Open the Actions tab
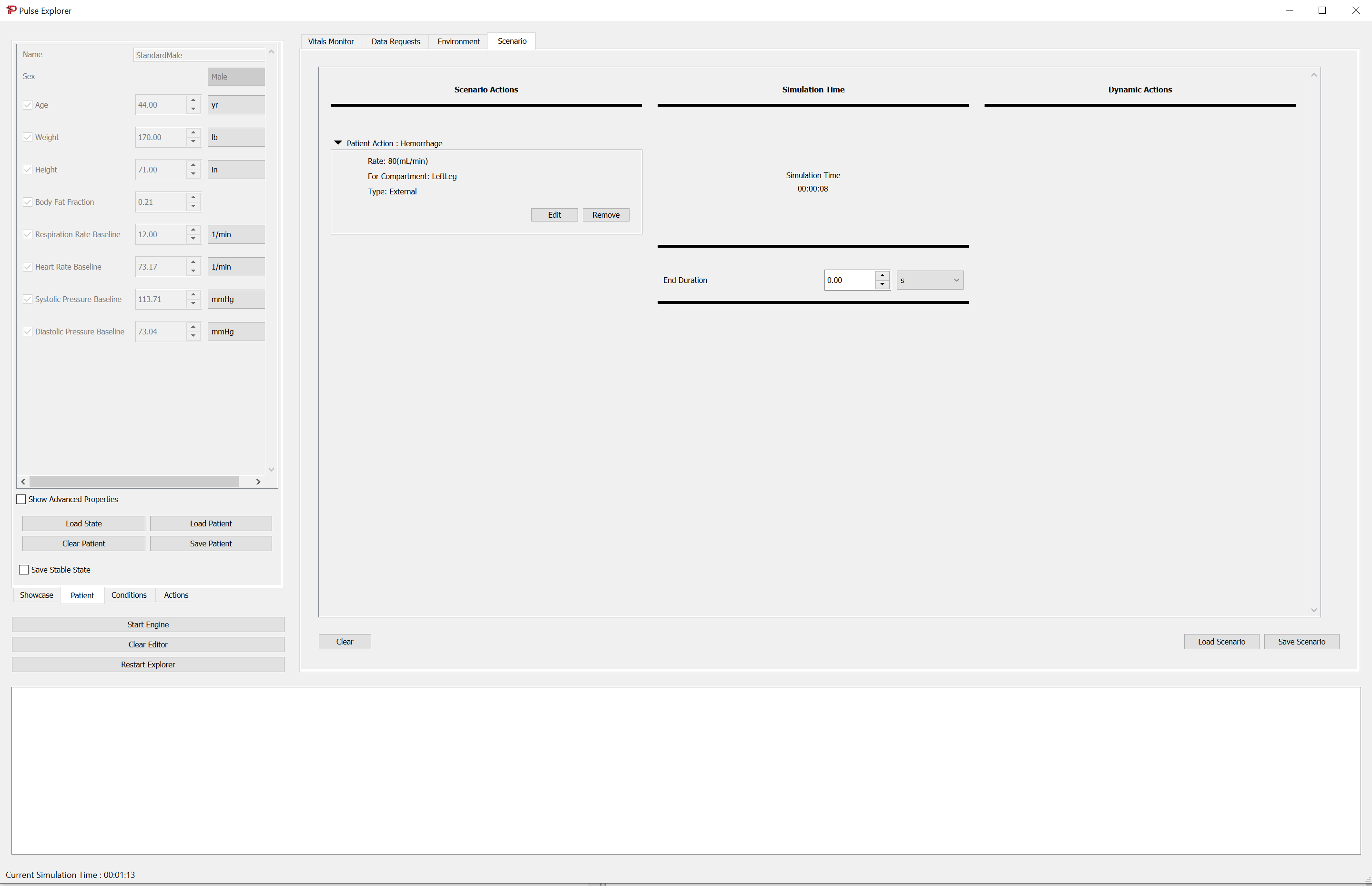The width and height of the screenshot is (1372, 886). point(176,595)
